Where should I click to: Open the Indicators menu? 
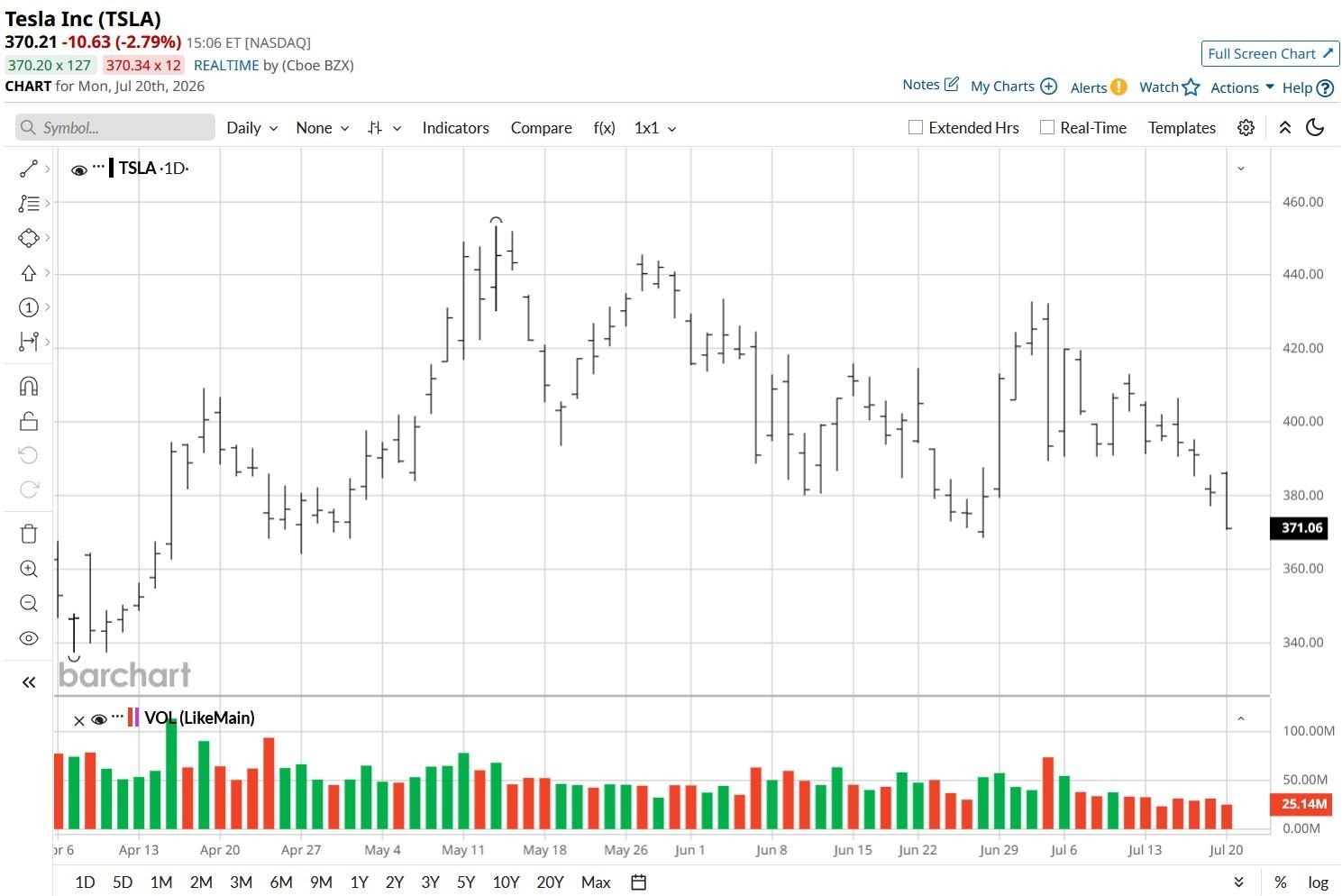point(455,128)
